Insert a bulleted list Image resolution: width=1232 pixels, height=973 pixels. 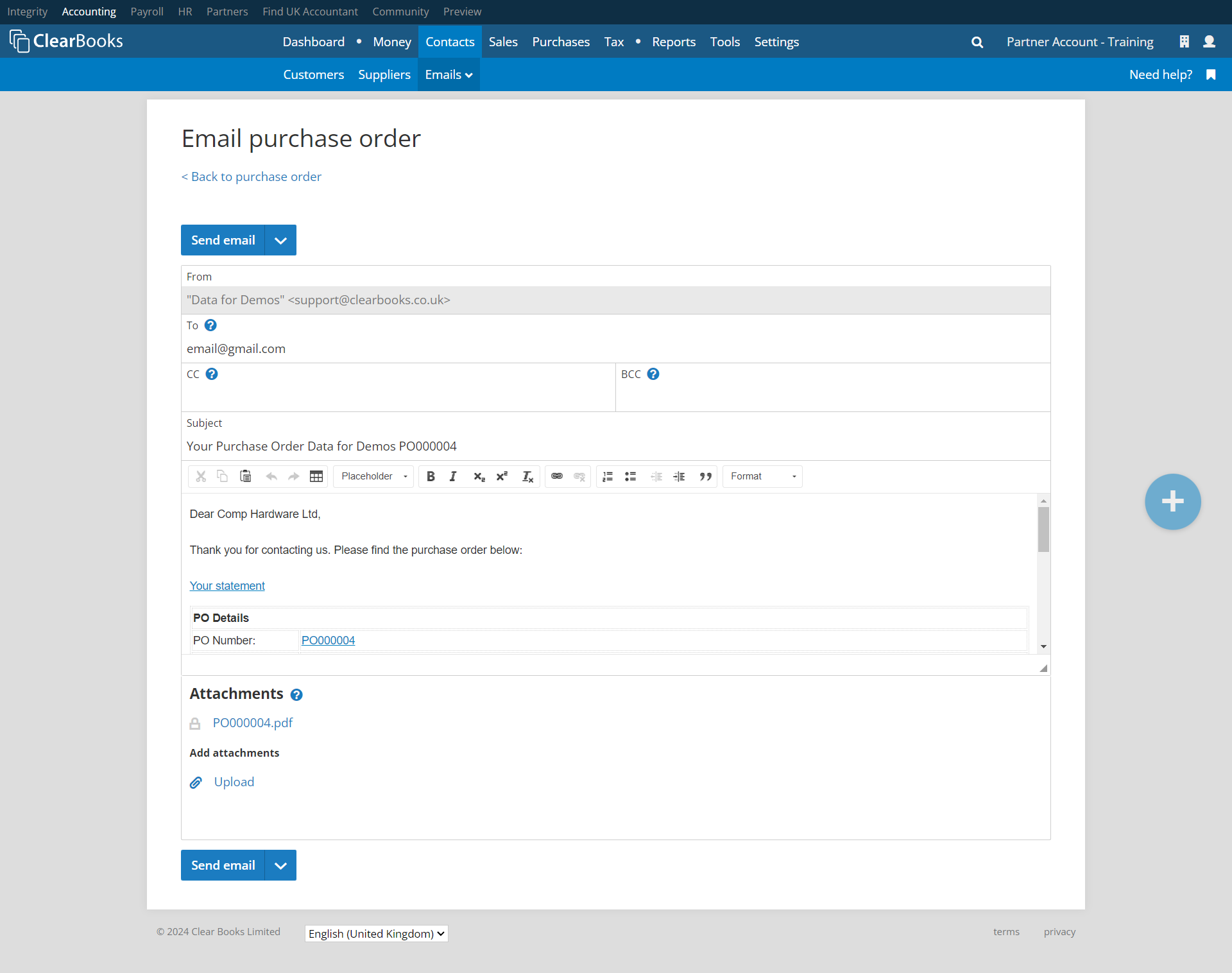coord(631,476)
